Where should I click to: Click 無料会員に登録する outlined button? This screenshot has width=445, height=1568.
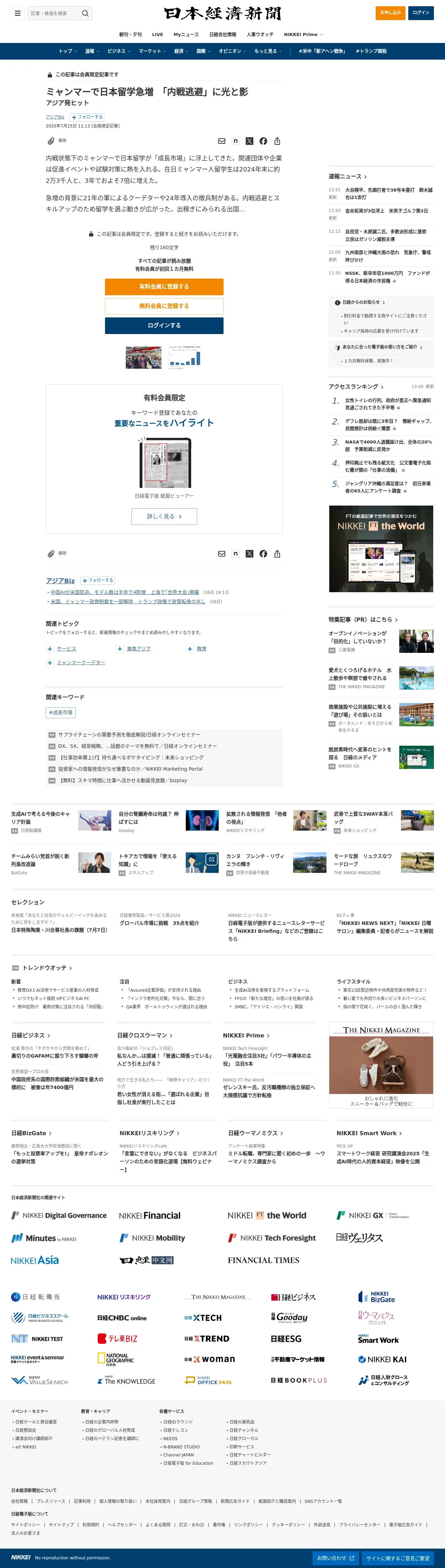coord(164,306)
